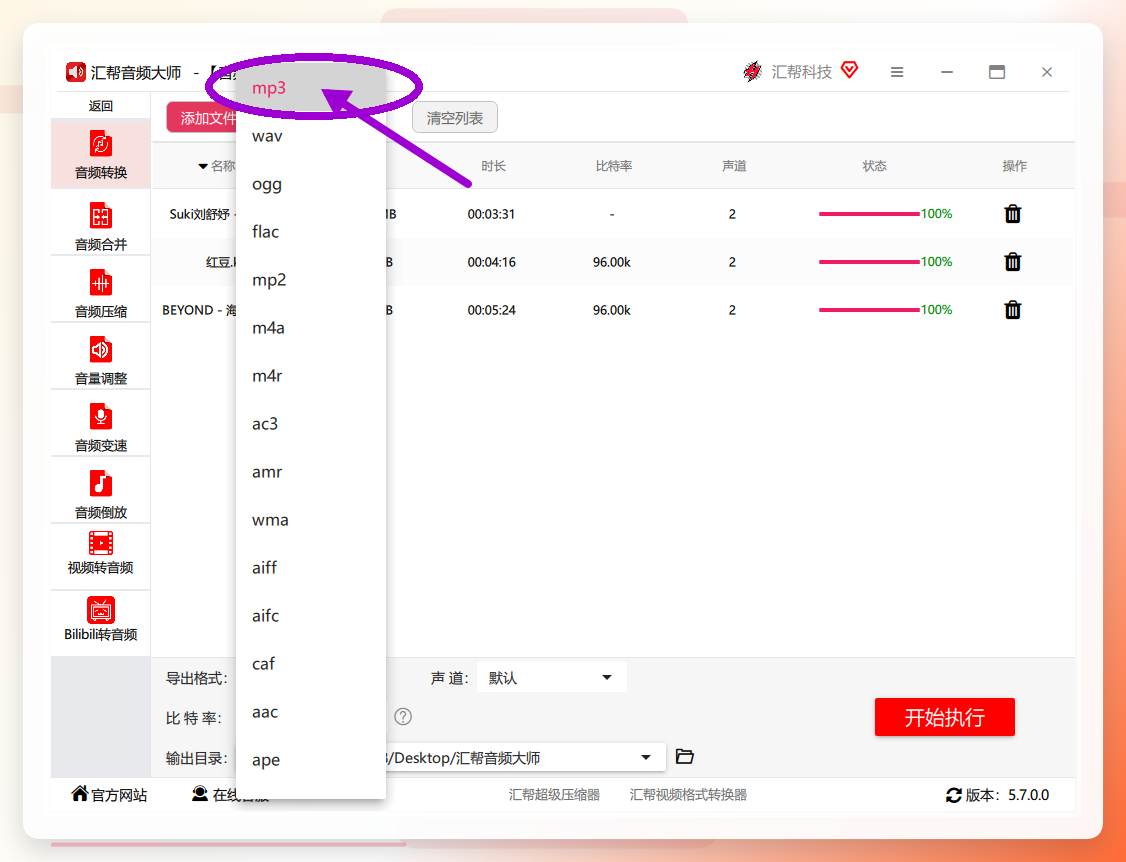The width and height of the screenshot is (1126, 862).
Task: Open the 音频变速 audio speed tool
Action: (x=101, y=426)
